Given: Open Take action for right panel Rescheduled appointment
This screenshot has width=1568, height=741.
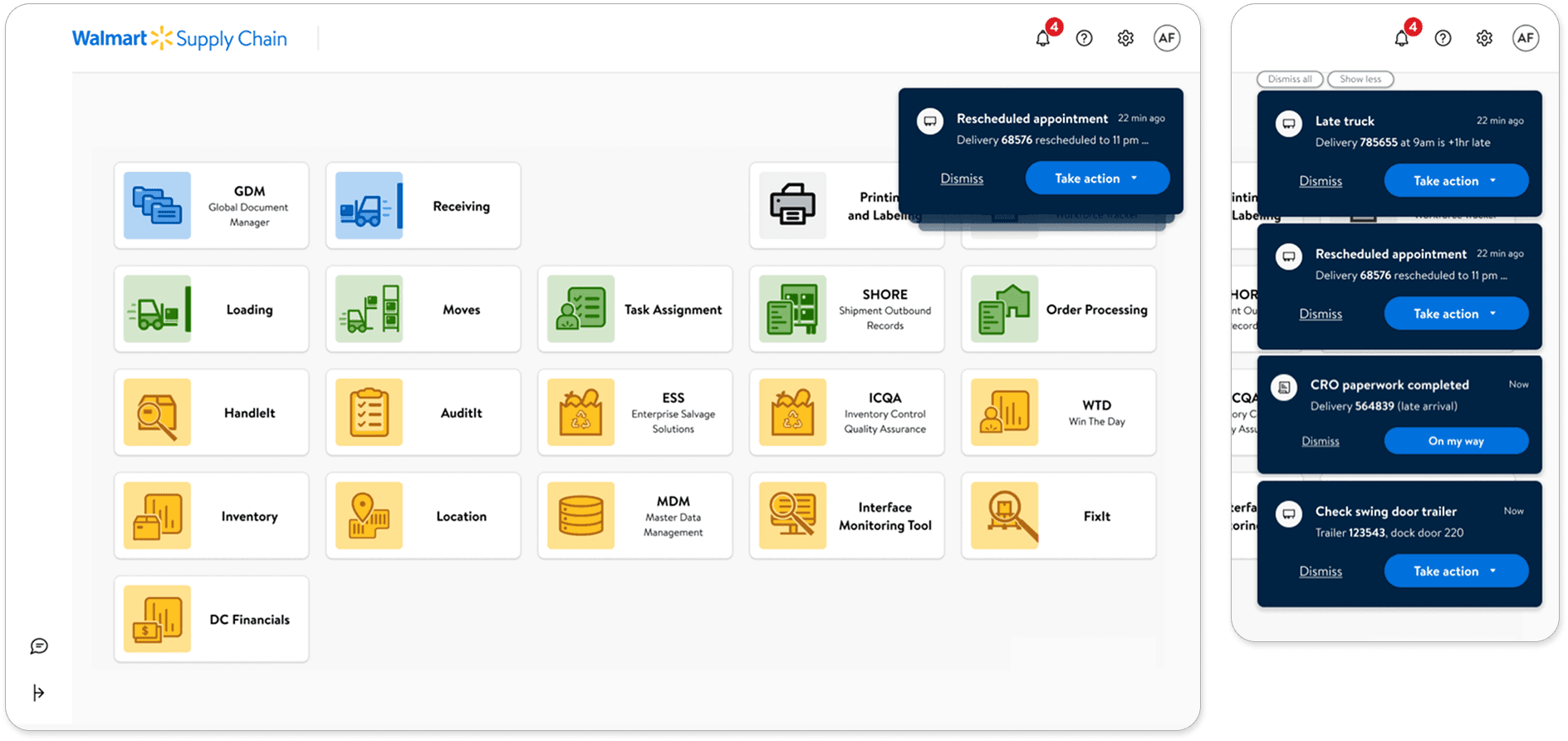Looking at the screenshot, I should point(1456,314).
